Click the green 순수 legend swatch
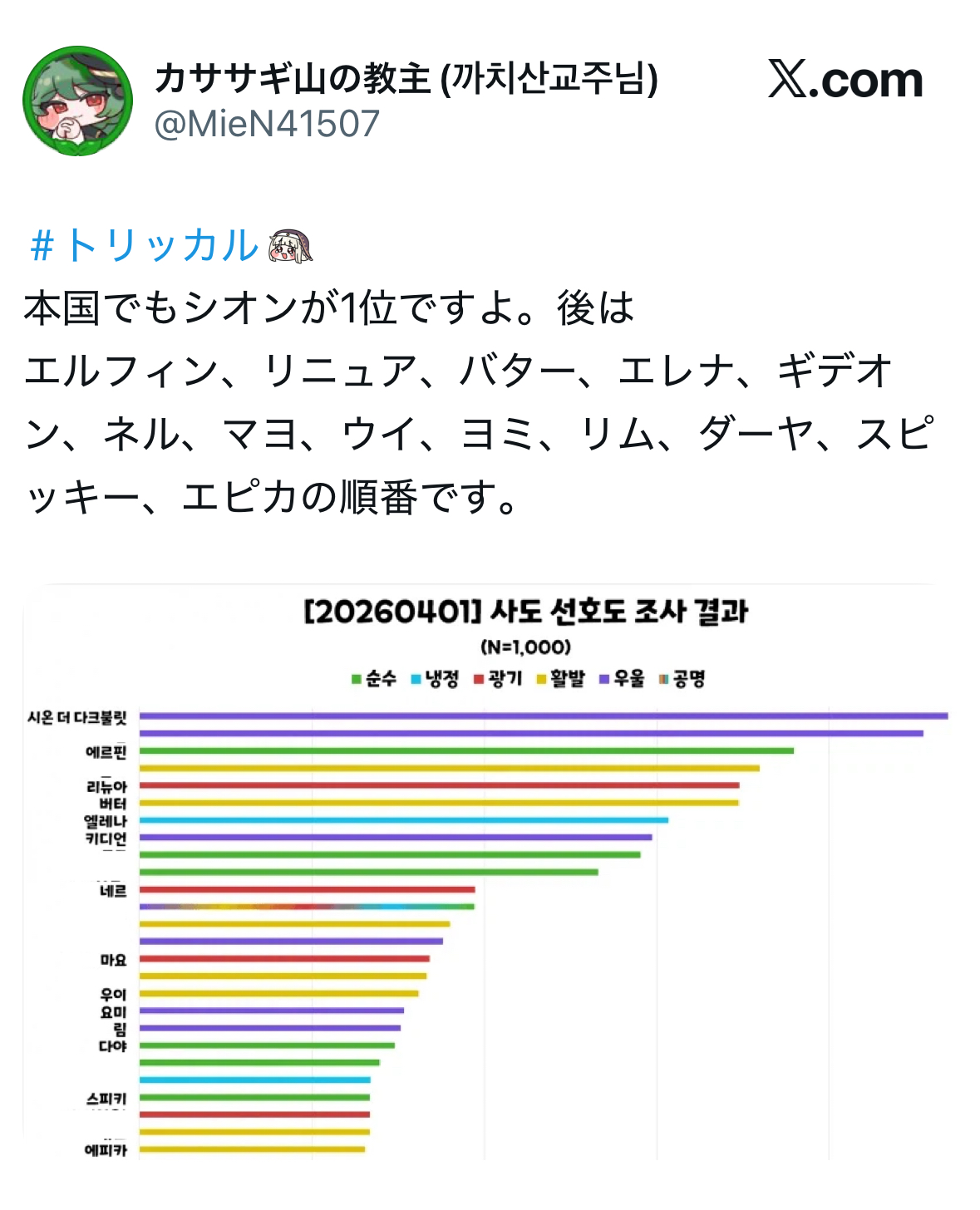 click(357, 680)
